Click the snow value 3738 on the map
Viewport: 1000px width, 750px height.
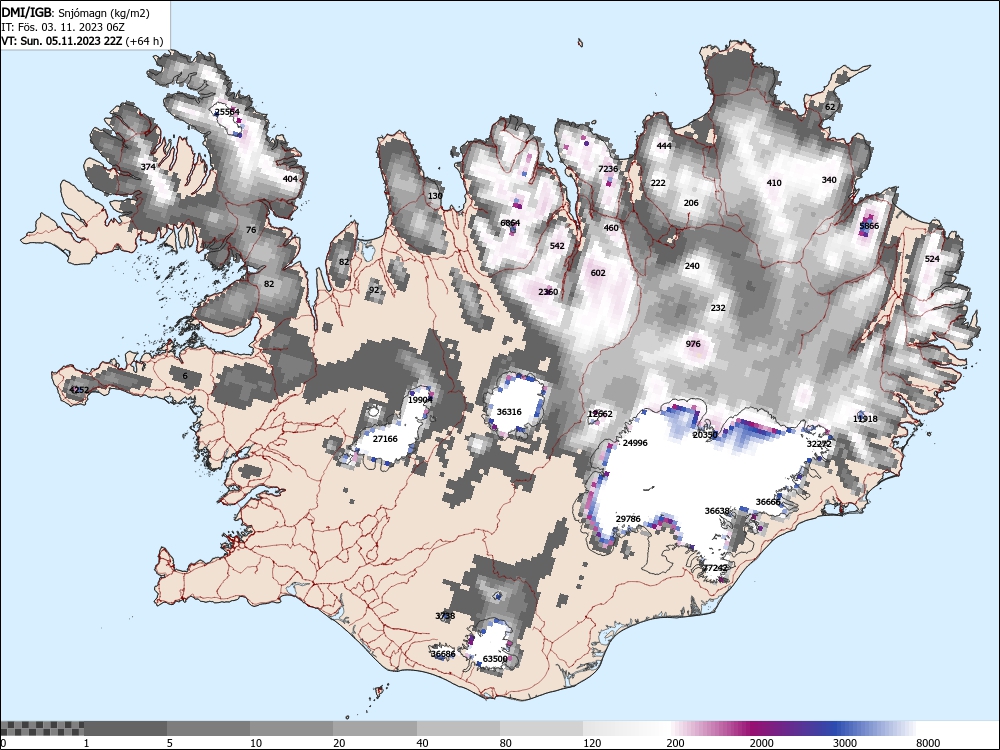[445, 616]
